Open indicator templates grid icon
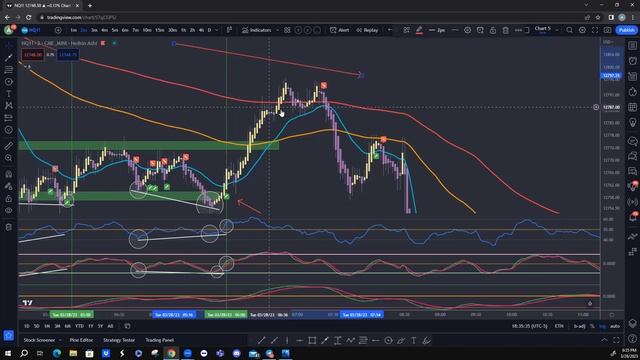640x360 pixels. (287, 30)
